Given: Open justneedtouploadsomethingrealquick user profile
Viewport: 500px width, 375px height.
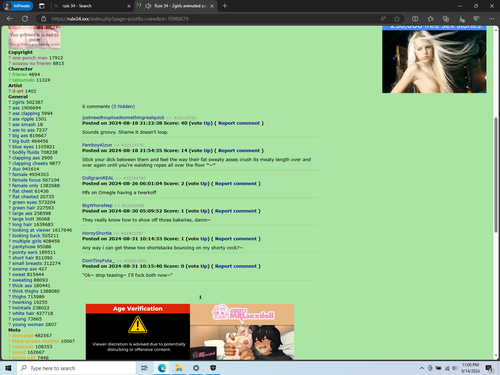Looking at the screenshot, I should tap(123, 117).
